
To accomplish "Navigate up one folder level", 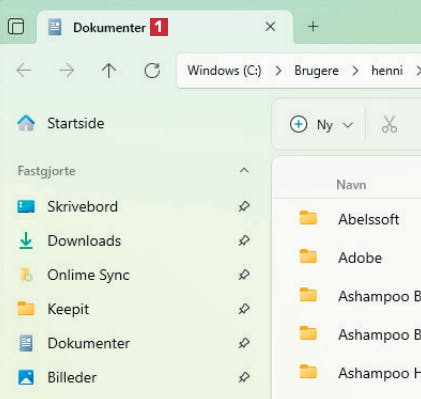I will [x=109, y=70].
